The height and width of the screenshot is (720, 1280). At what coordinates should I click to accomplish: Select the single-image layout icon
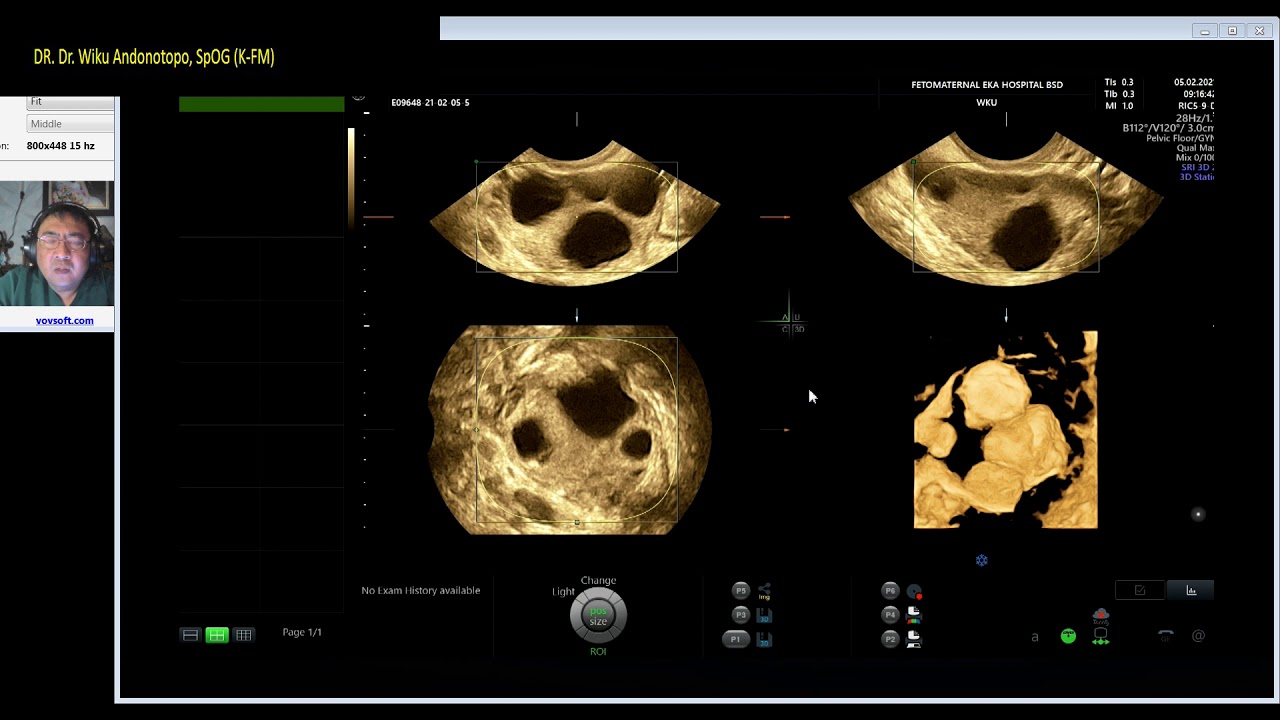pyautogui.click(x=190, y=635)
